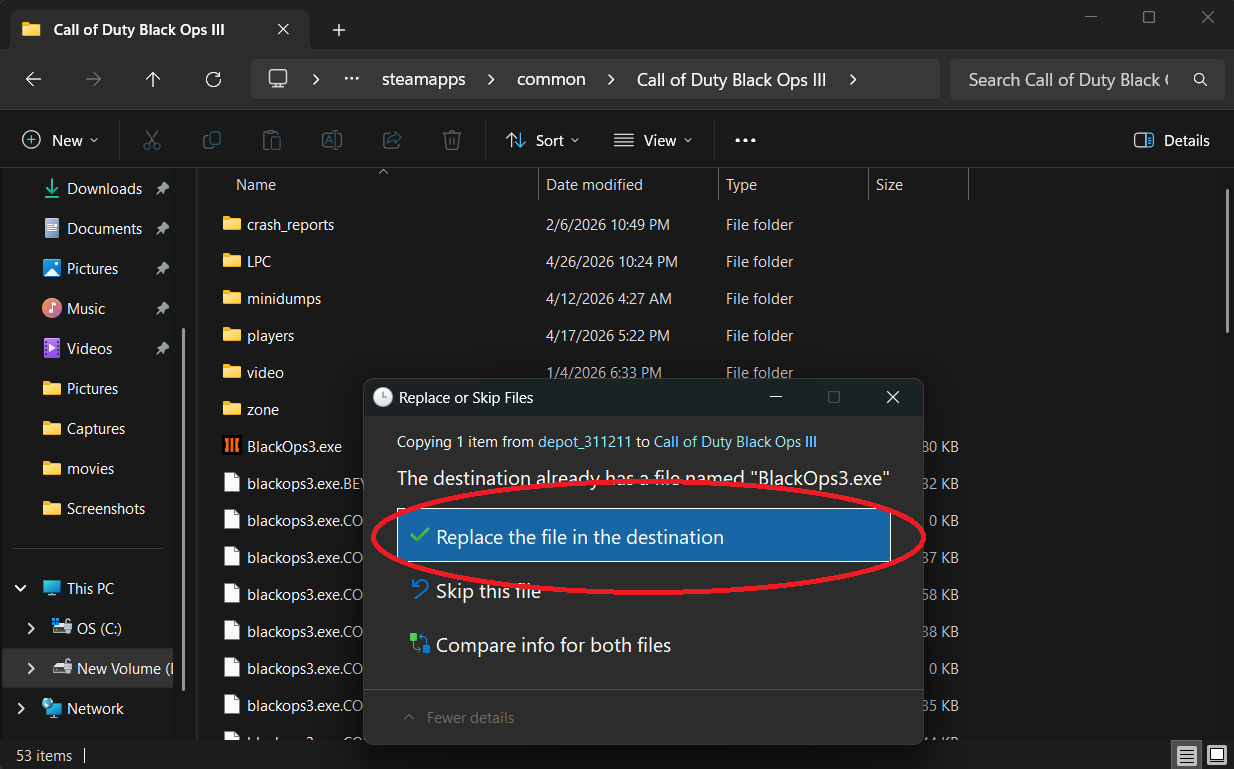
Task: Open the New item menu
Action: [x=60, y=140]
